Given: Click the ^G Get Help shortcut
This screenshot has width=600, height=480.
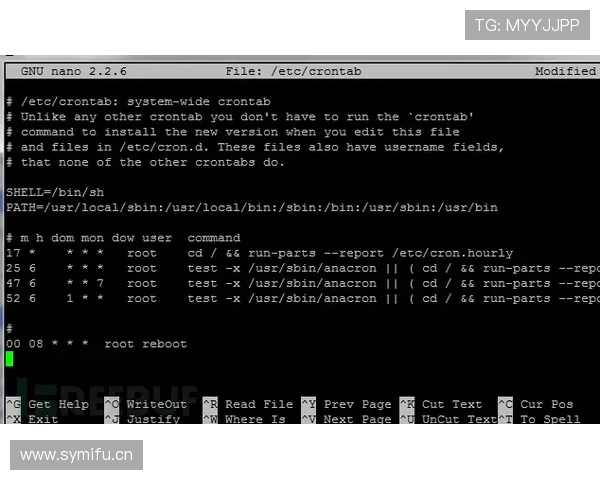Looking at the screenshot, I should tap(47, 404).
